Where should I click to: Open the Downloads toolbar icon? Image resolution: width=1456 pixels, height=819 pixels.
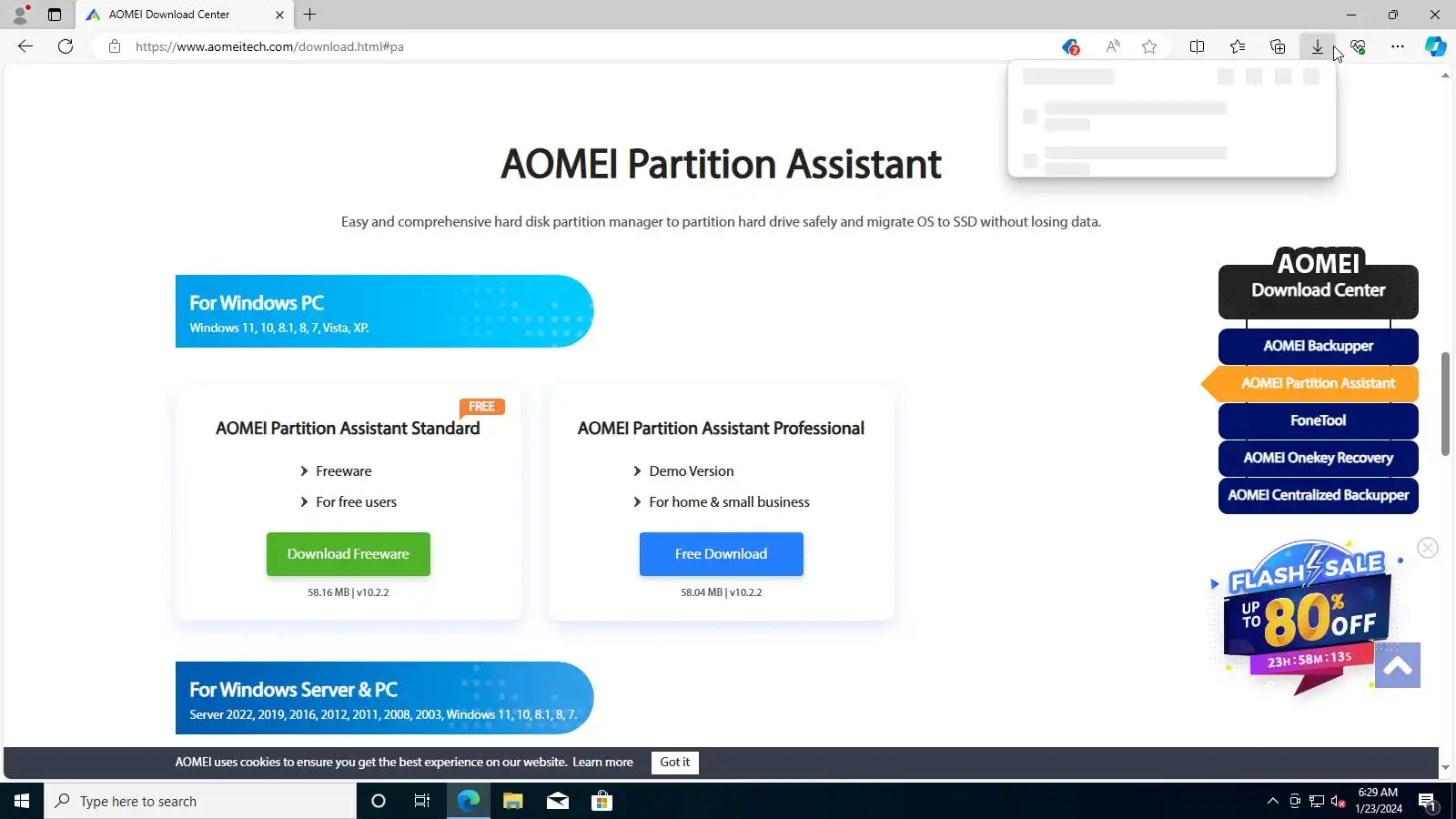pyautogui.click(x=1318, y=46)
